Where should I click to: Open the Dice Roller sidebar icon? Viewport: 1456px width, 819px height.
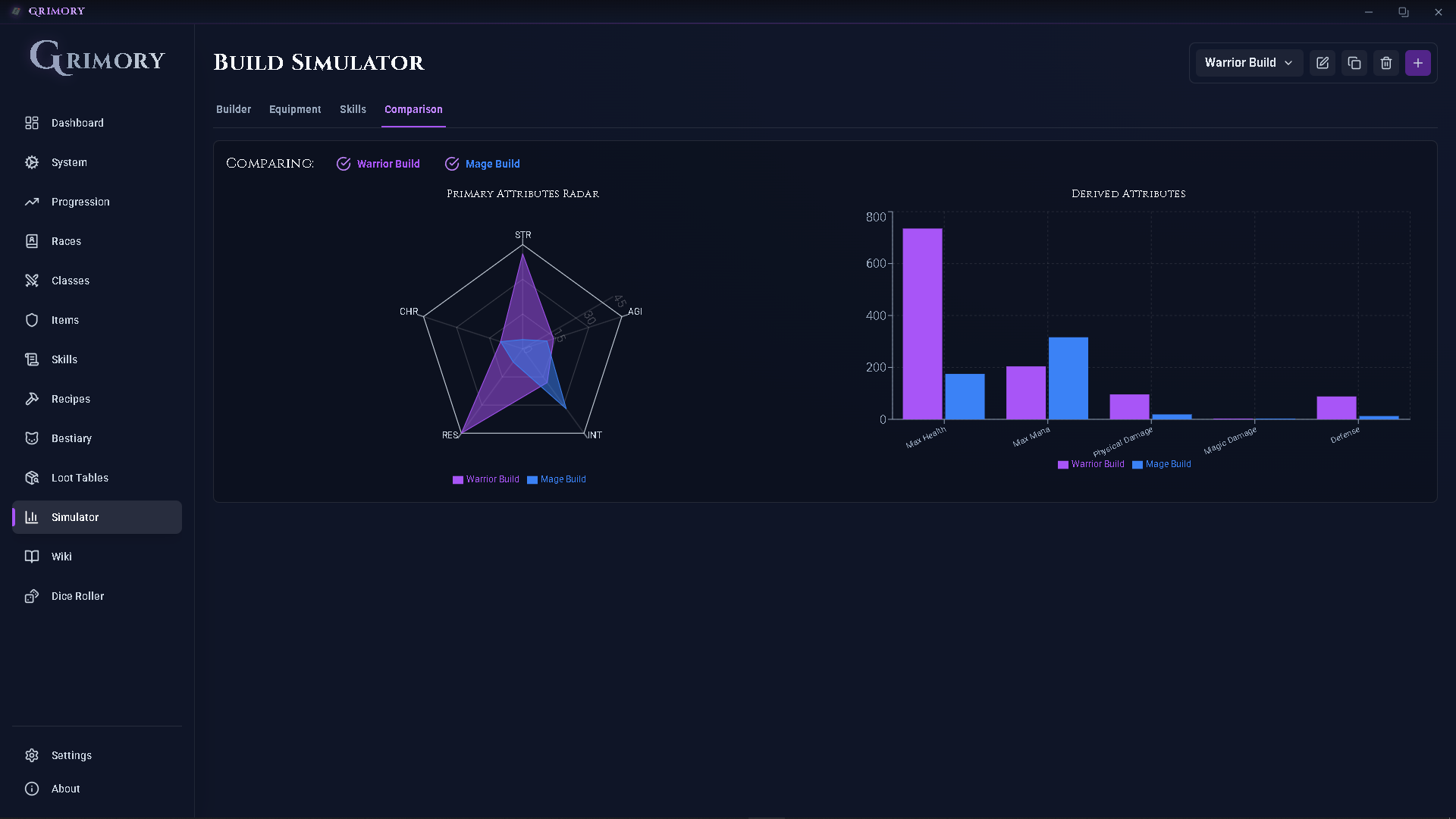click(x=32, y=596)
